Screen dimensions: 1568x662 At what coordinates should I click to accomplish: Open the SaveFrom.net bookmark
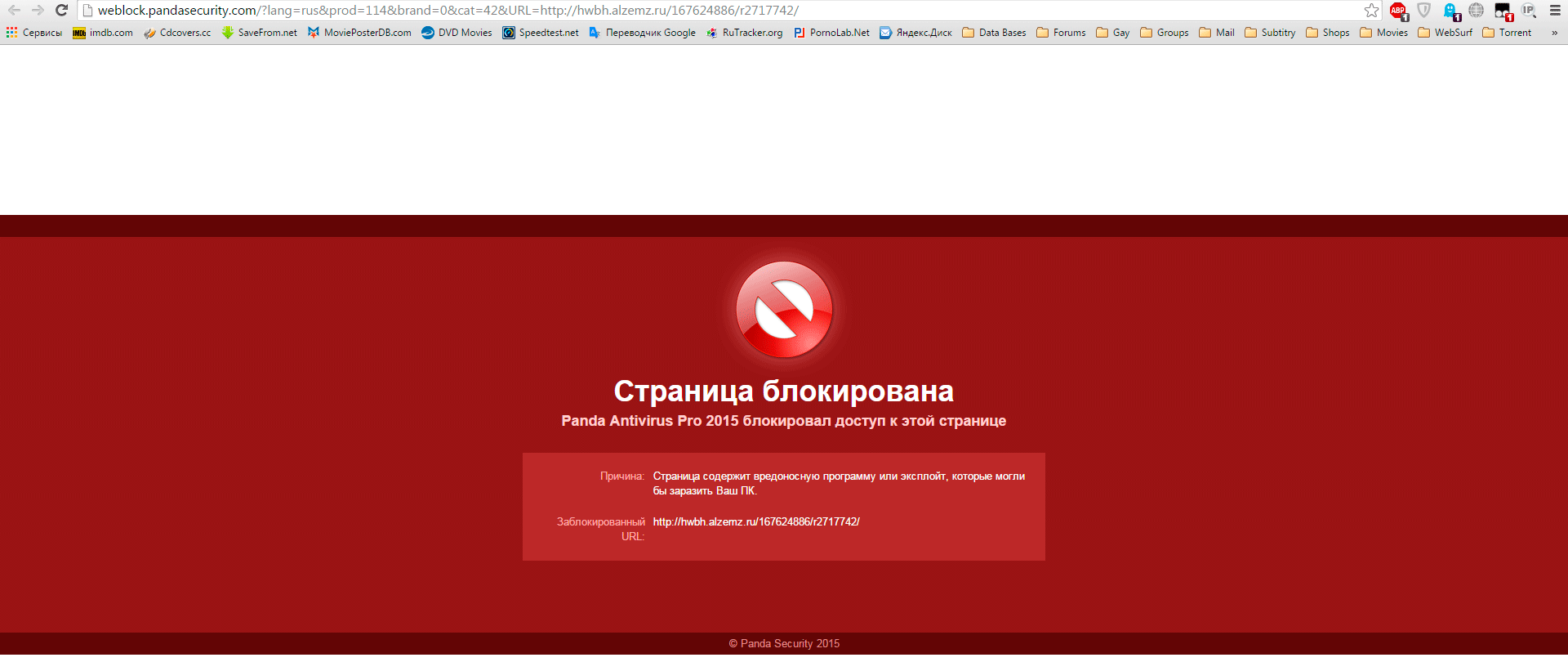[260, 33]
